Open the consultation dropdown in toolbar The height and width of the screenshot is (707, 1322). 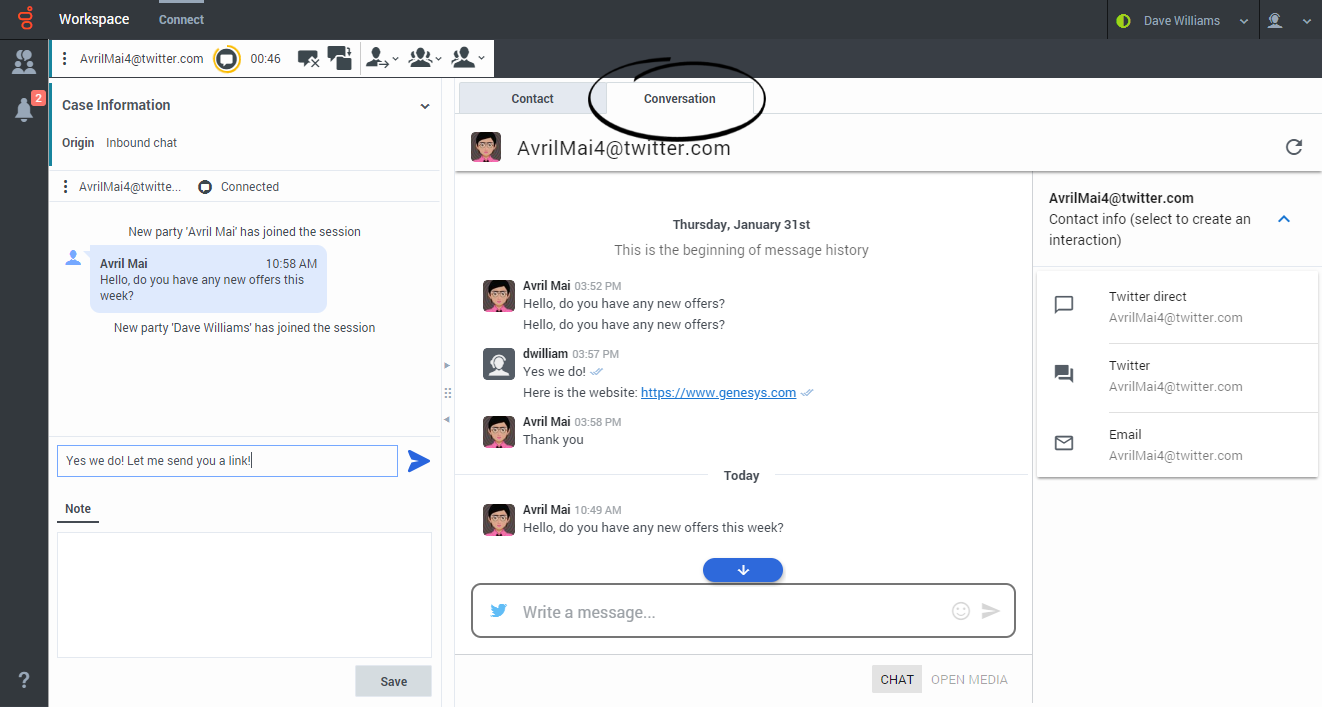pyautogui.click(x=468, y=59)
